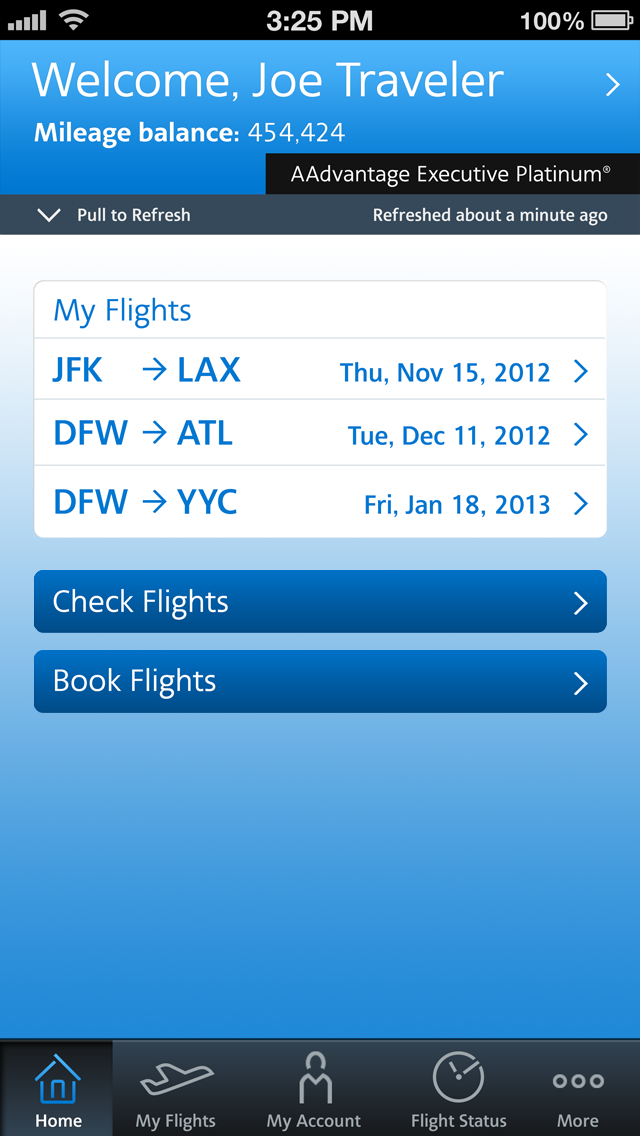This screenshot has width=640, height=1136.
Task: Tap the AAdvantage Executive Platinum banner
Action: (452, 174)
